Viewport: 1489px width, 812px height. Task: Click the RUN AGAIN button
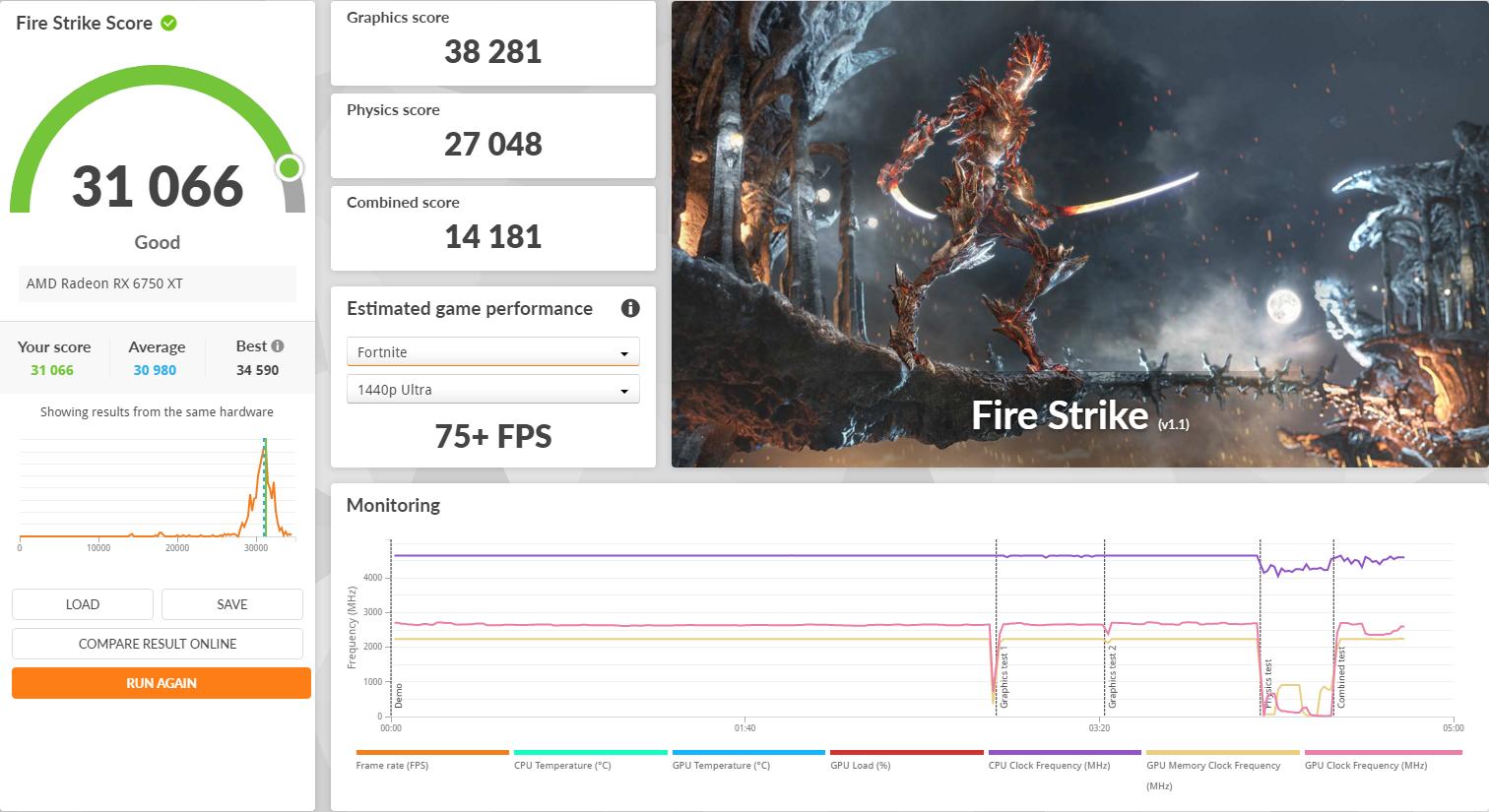(x=161, y=682)
